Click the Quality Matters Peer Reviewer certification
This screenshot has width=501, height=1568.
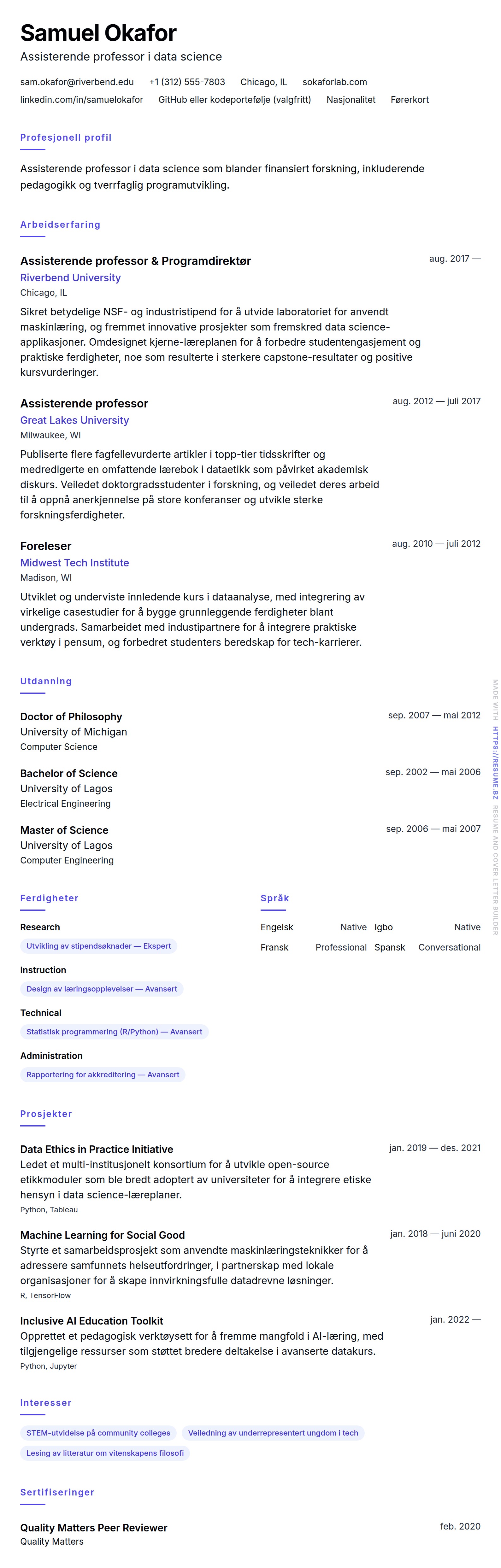(x=94, y=1527)
